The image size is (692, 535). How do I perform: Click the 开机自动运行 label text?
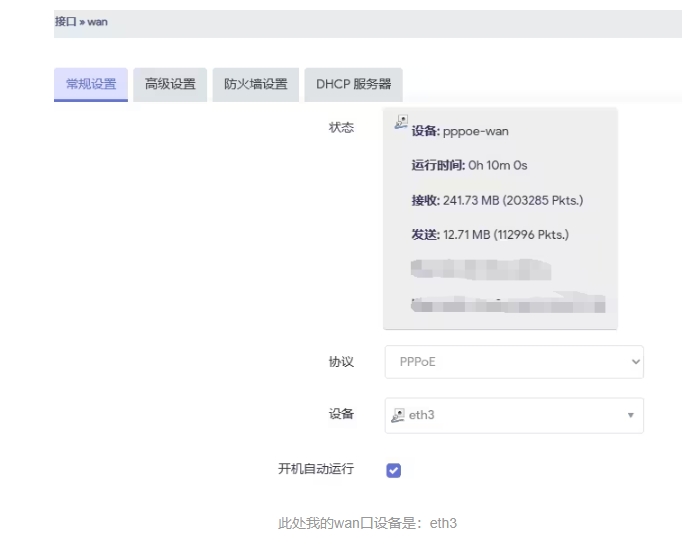[315, 469]
